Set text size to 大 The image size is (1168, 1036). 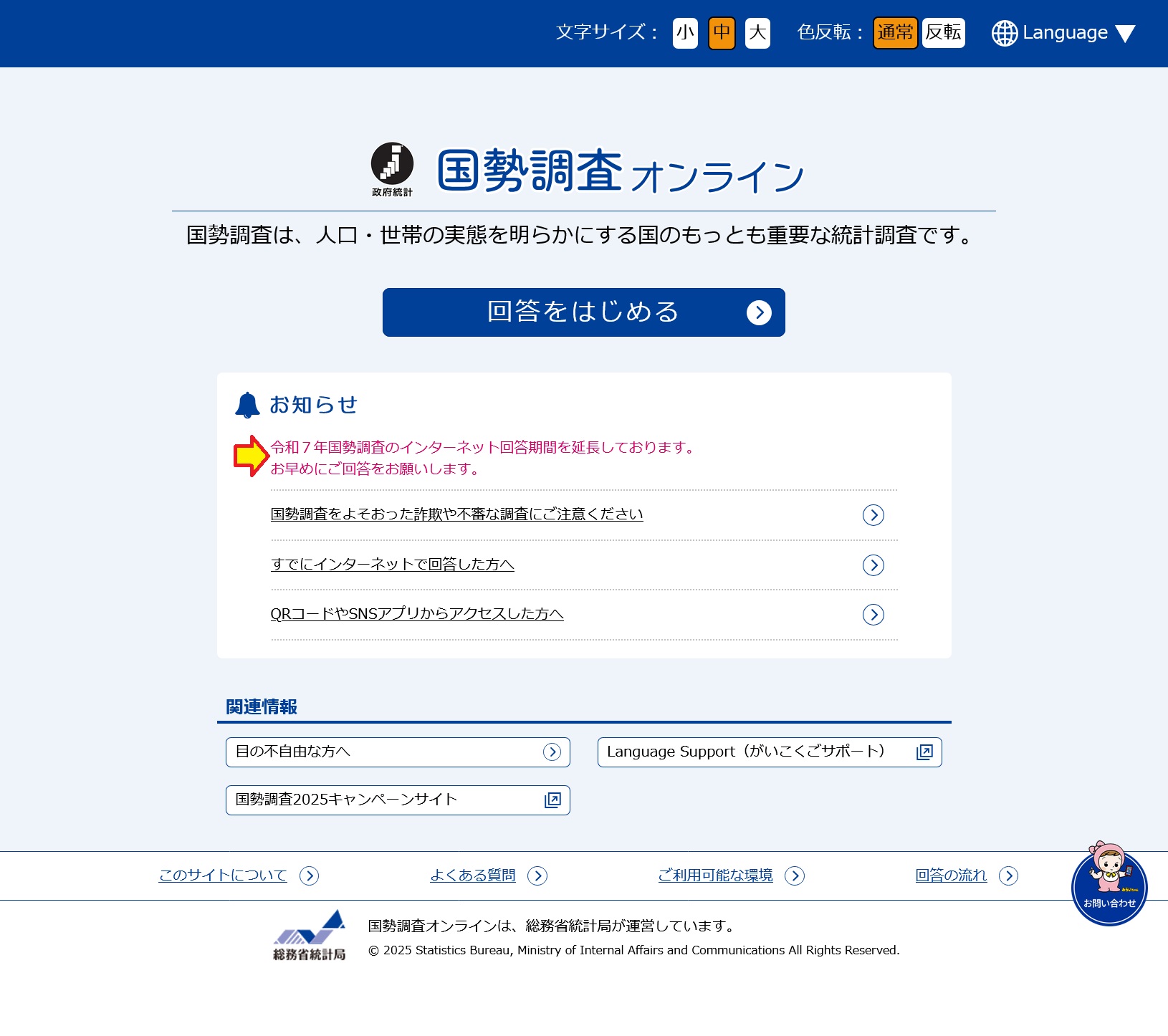(x=757, y=33)
